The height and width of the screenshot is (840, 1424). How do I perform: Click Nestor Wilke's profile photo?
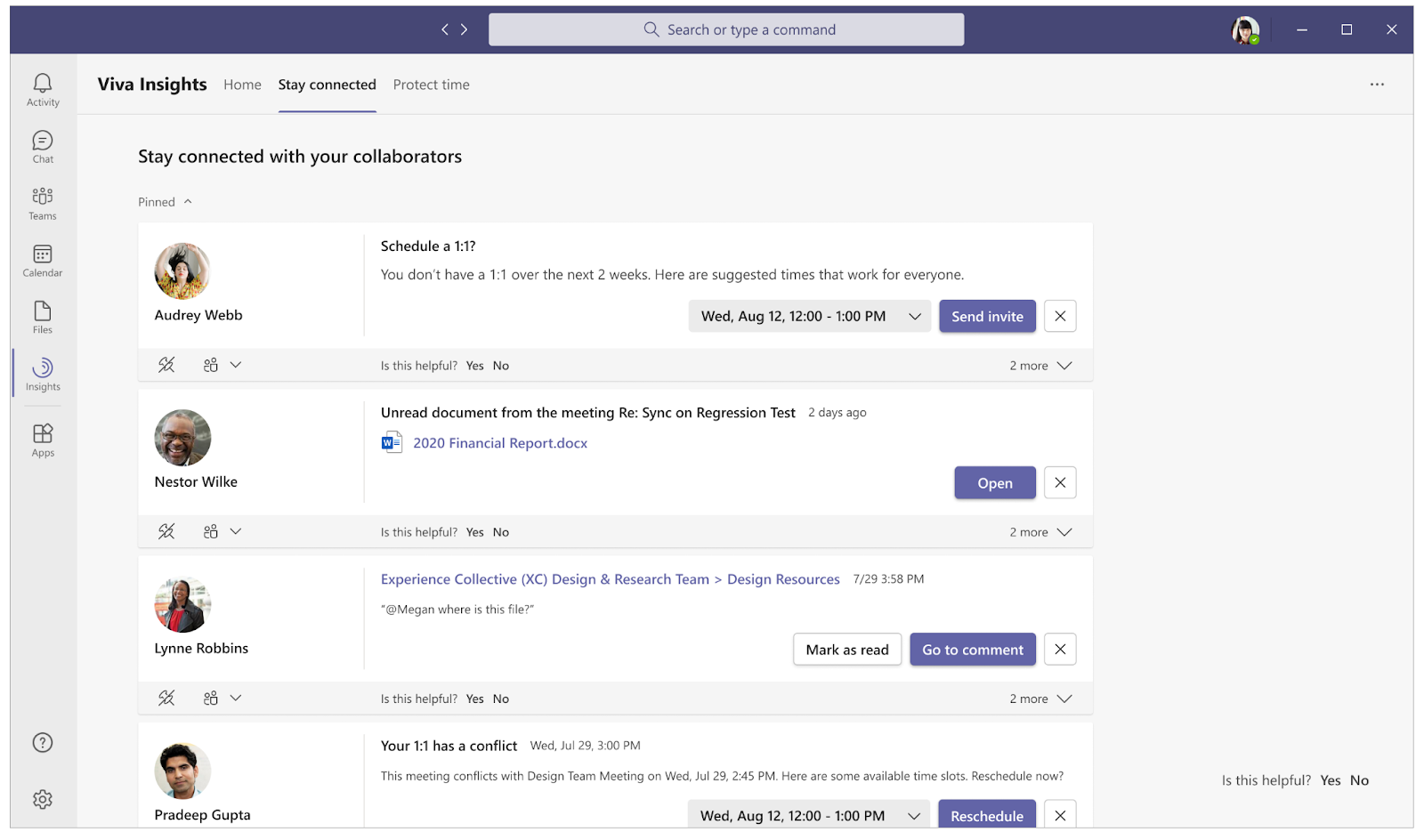pyautogui.click(x=182, y=437)
